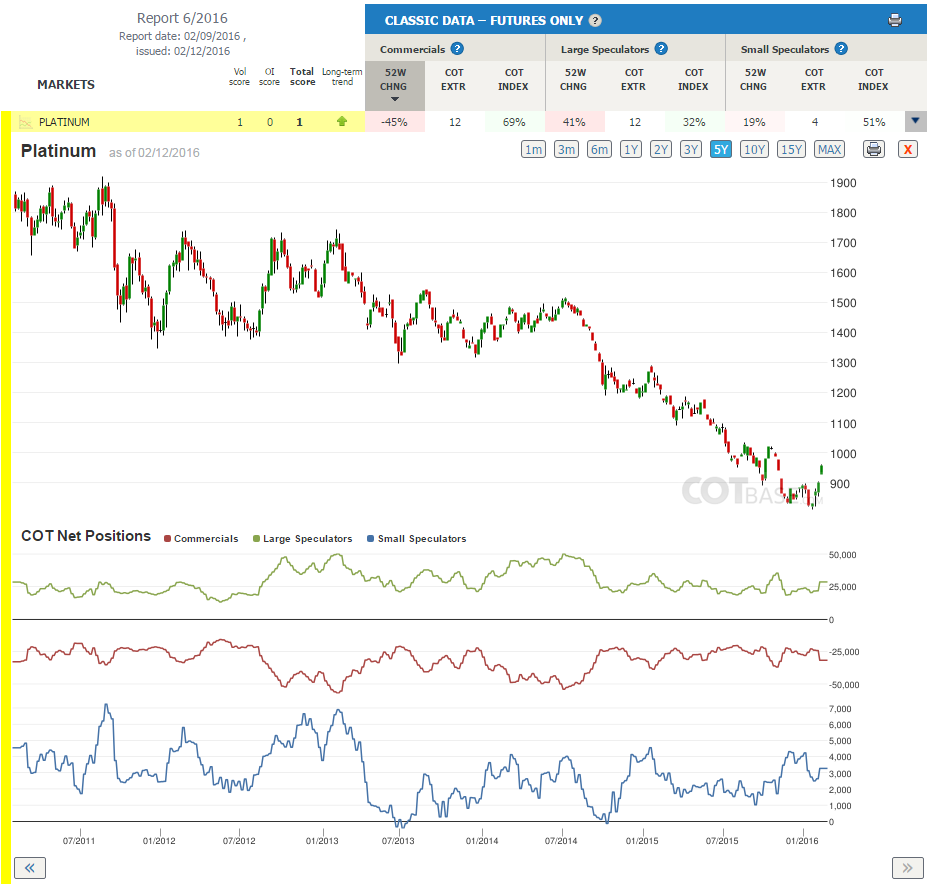Print the Platinum chart using printer button

point(874,149)
